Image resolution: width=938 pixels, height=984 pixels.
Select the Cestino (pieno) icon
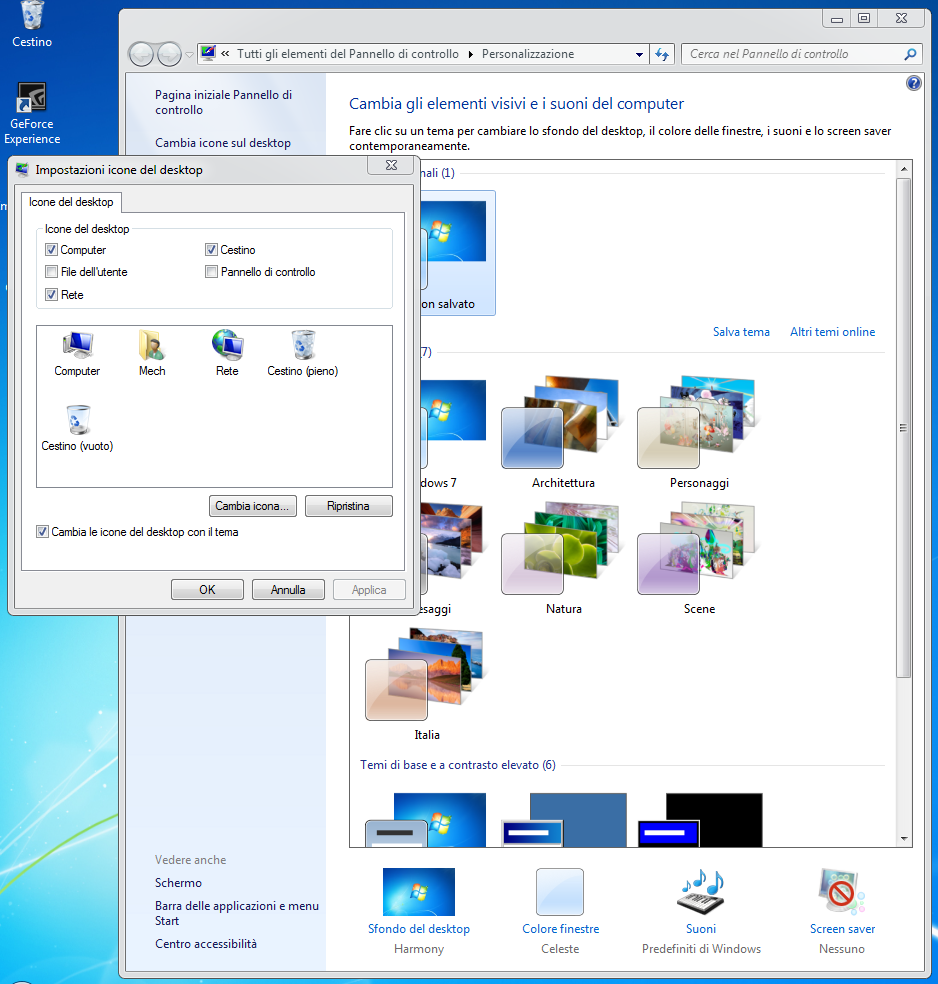coord(302,346)
